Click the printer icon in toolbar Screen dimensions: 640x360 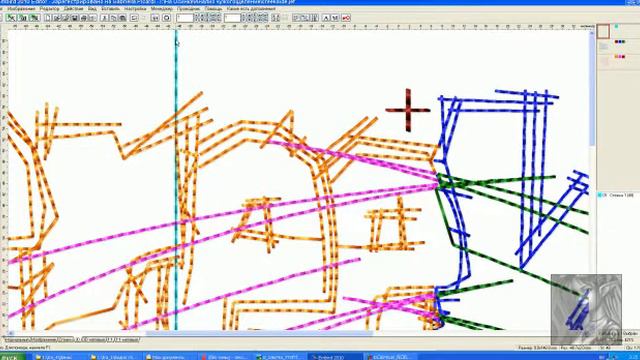click(84, 18)
